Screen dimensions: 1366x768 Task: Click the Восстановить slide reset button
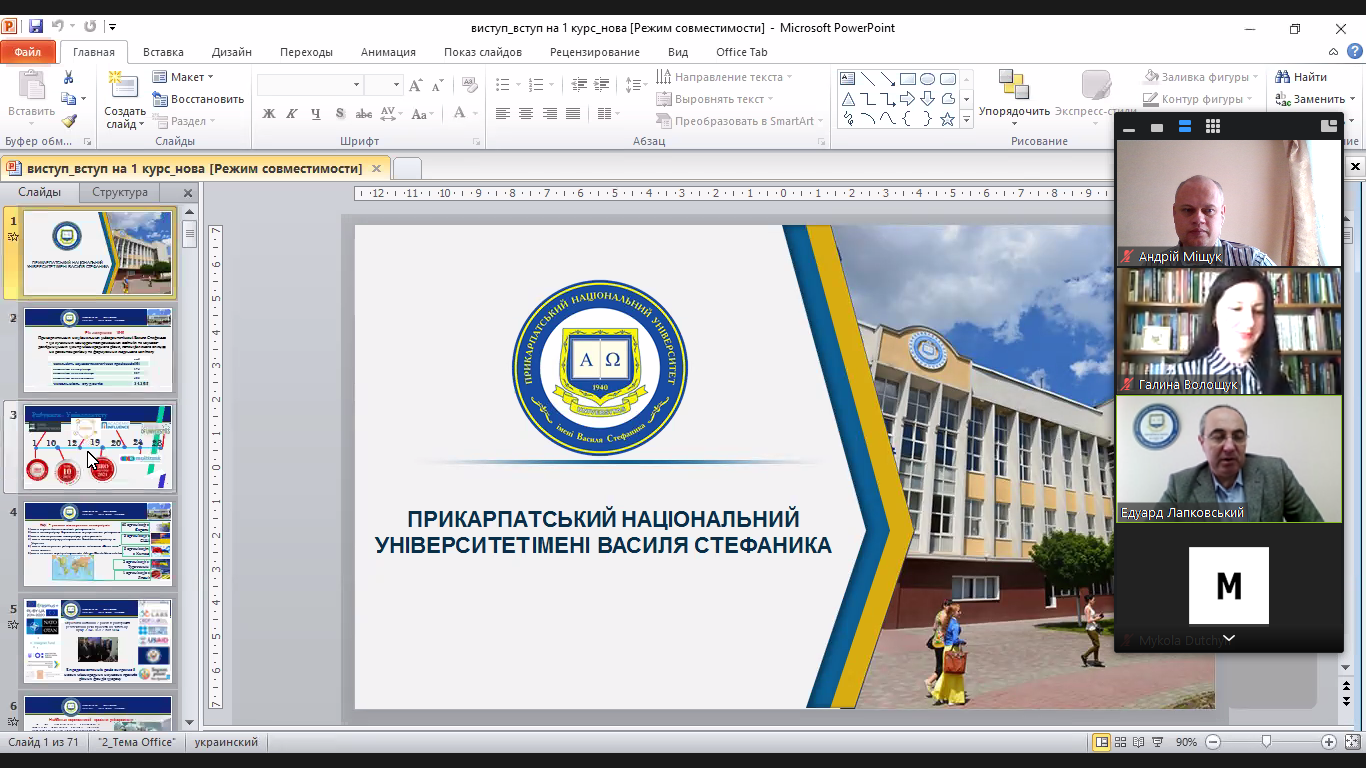pyautogui.click(x=198, y=99)
